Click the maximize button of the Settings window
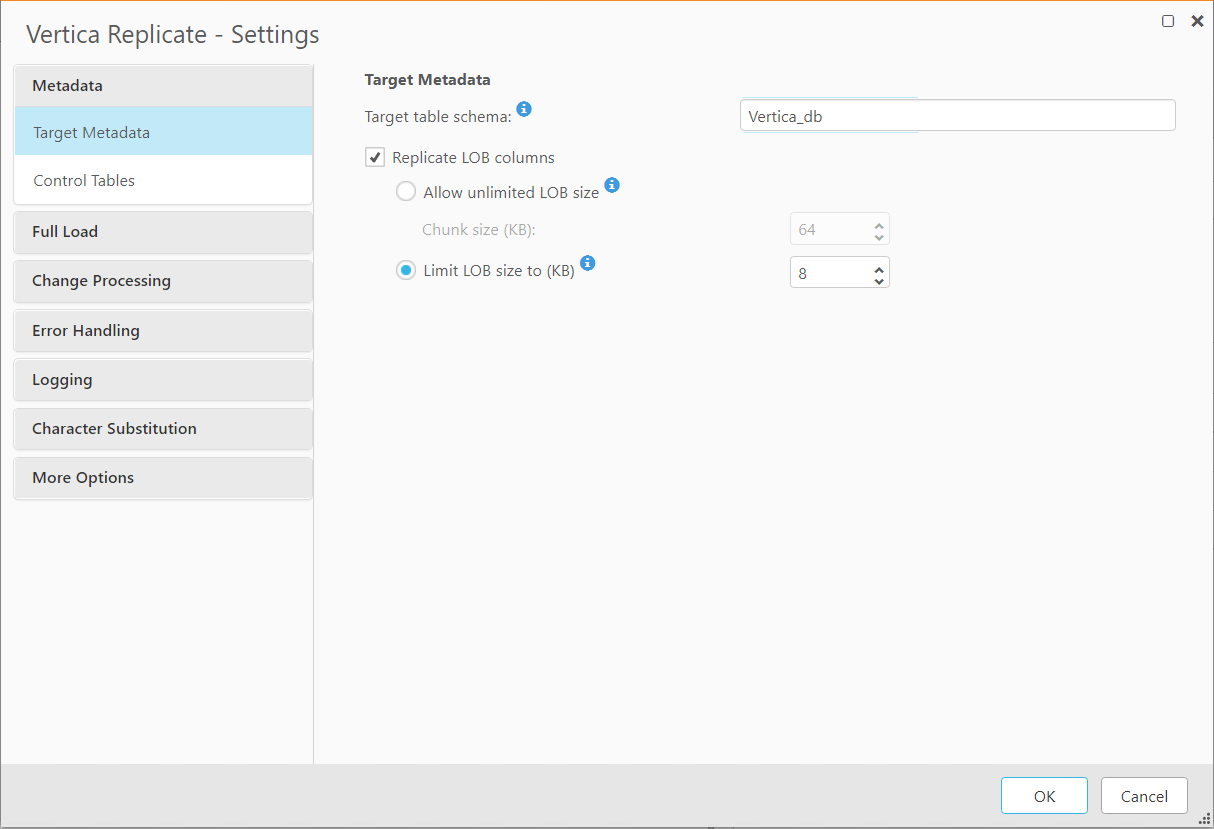Screen dimensions: 1214x829 click(1168, 20)
